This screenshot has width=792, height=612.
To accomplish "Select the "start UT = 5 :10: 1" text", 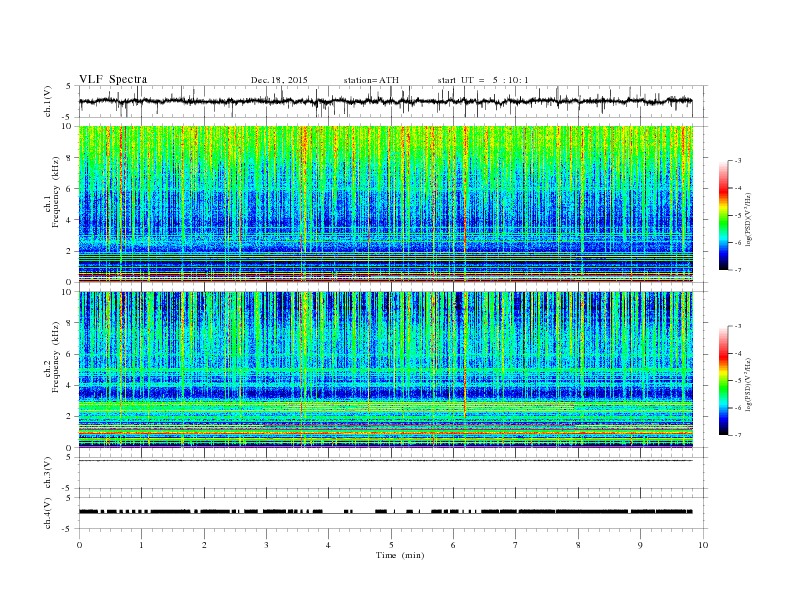I will click(483, 80).
